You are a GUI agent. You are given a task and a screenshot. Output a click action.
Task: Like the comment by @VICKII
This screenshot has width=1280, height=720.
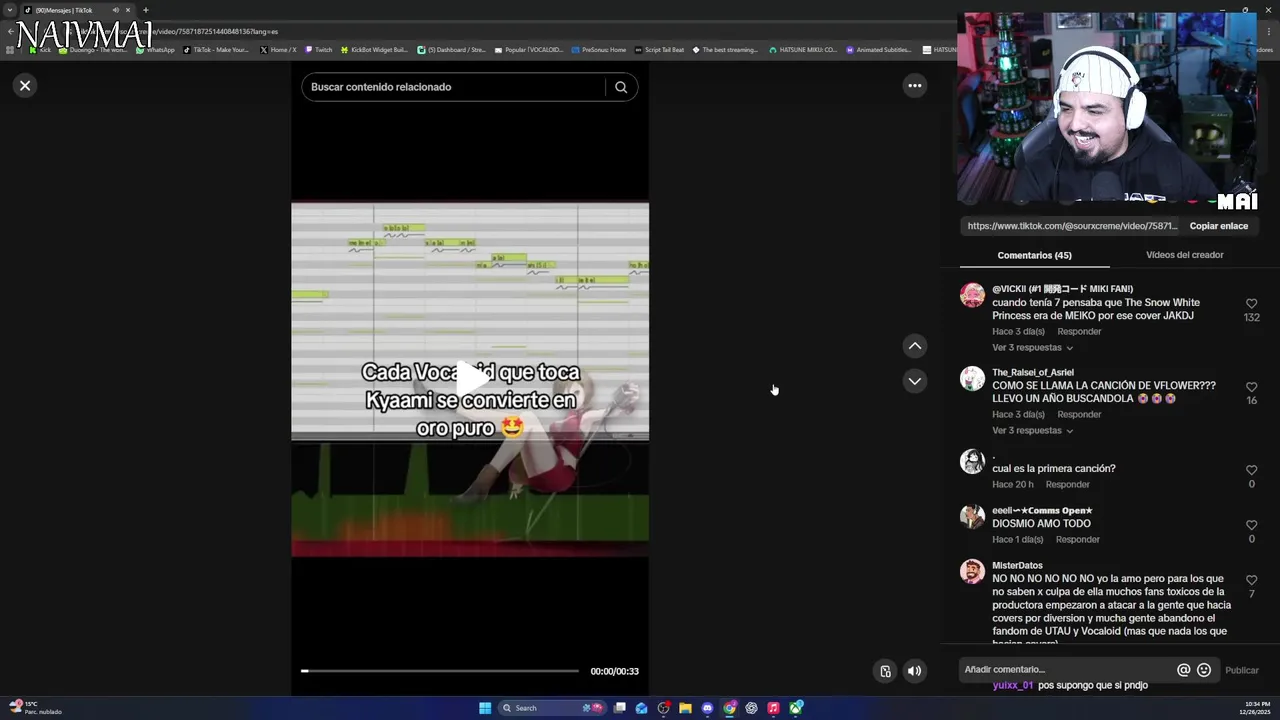[1251, 304]
